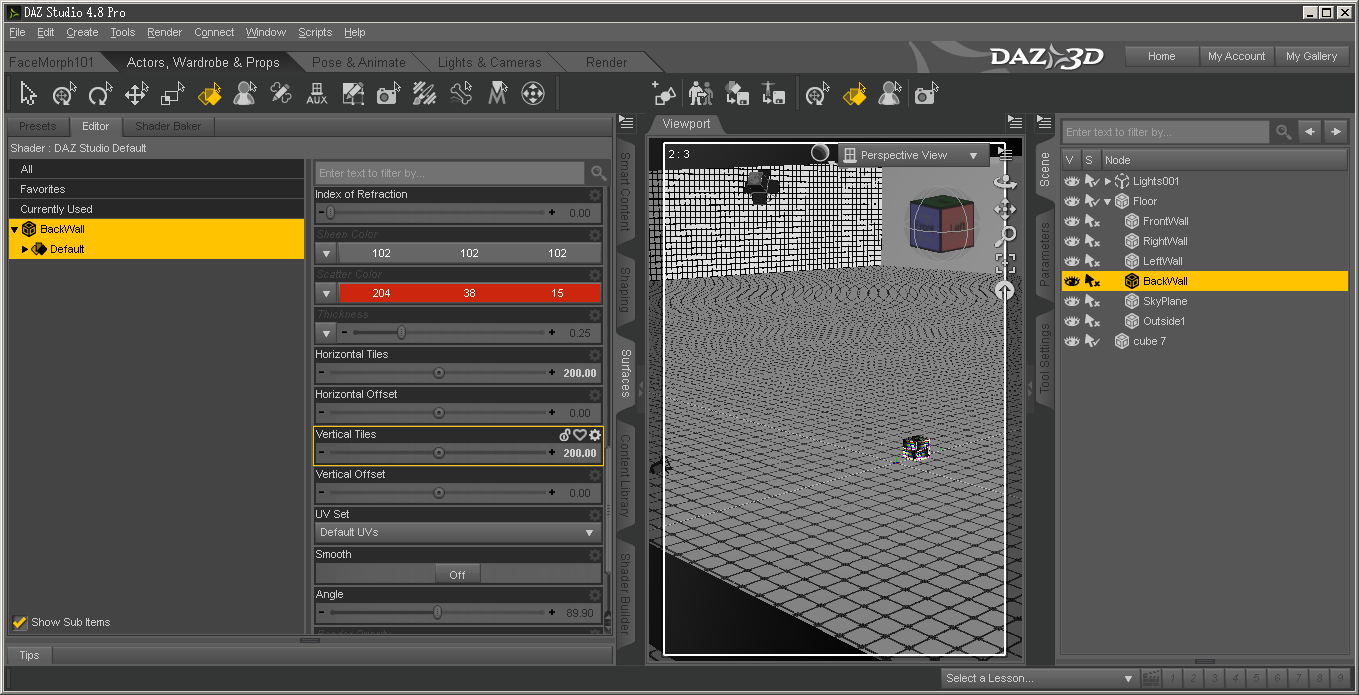Open the UV Set Default UVs dropdown

coord(458,532)
